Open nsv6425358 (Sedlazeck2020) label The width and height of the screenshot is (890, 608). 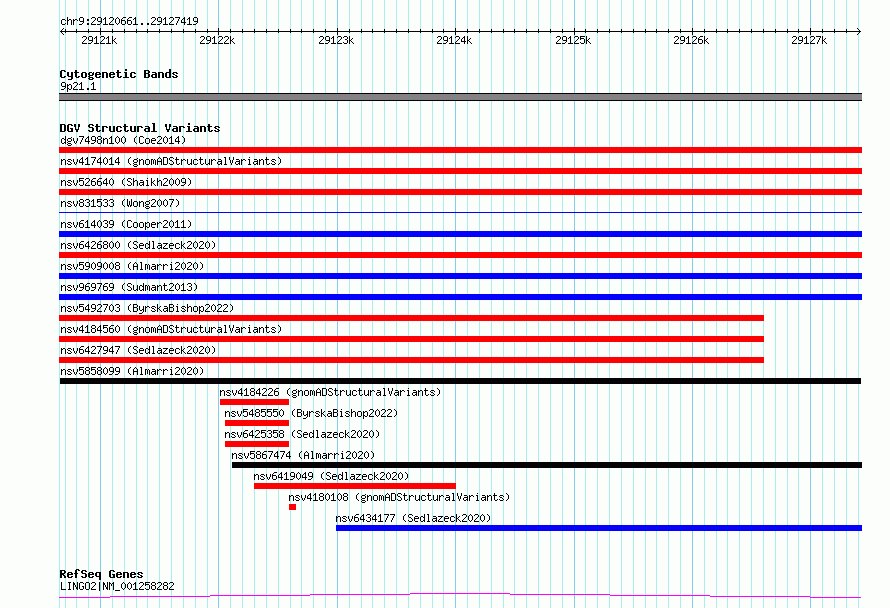pos(302,434)
